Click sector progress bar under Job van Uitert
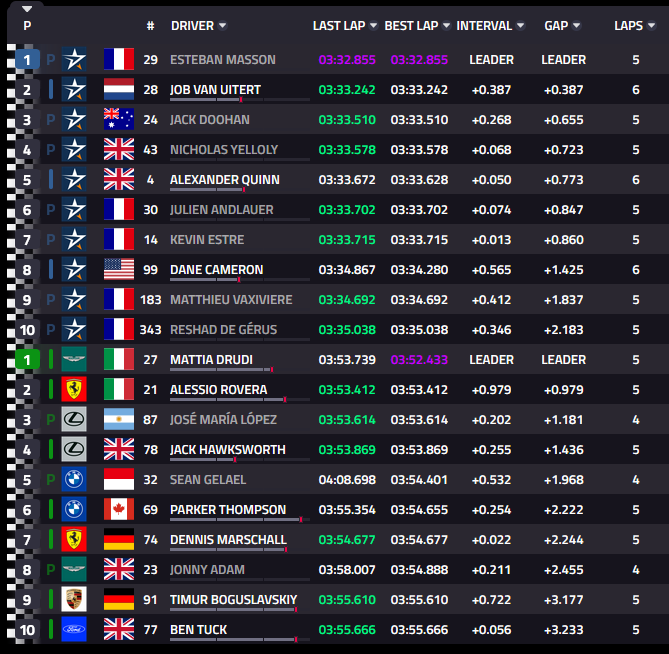This screenshot has width=669, height=654. click(240, 99)
